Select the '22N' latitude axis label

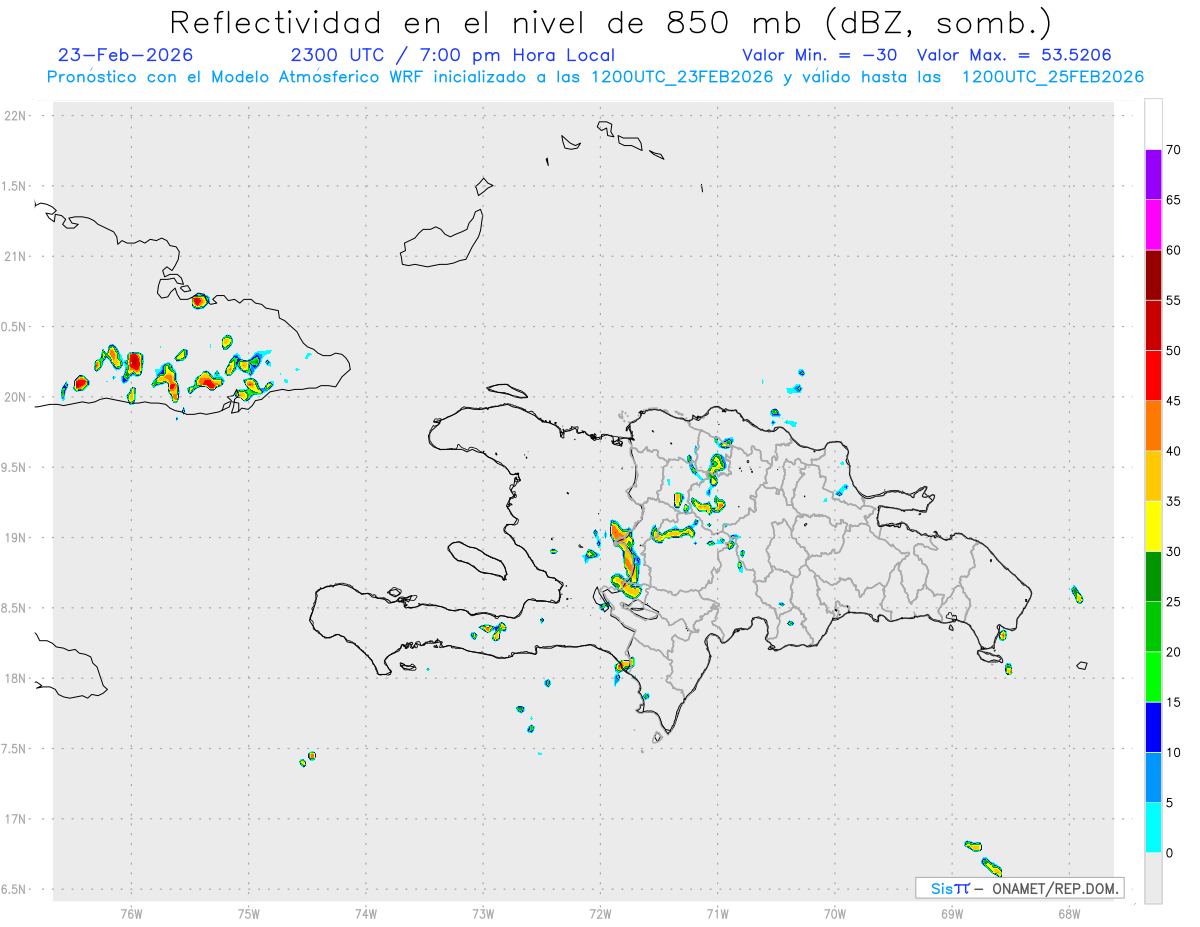tap(16, 116)
